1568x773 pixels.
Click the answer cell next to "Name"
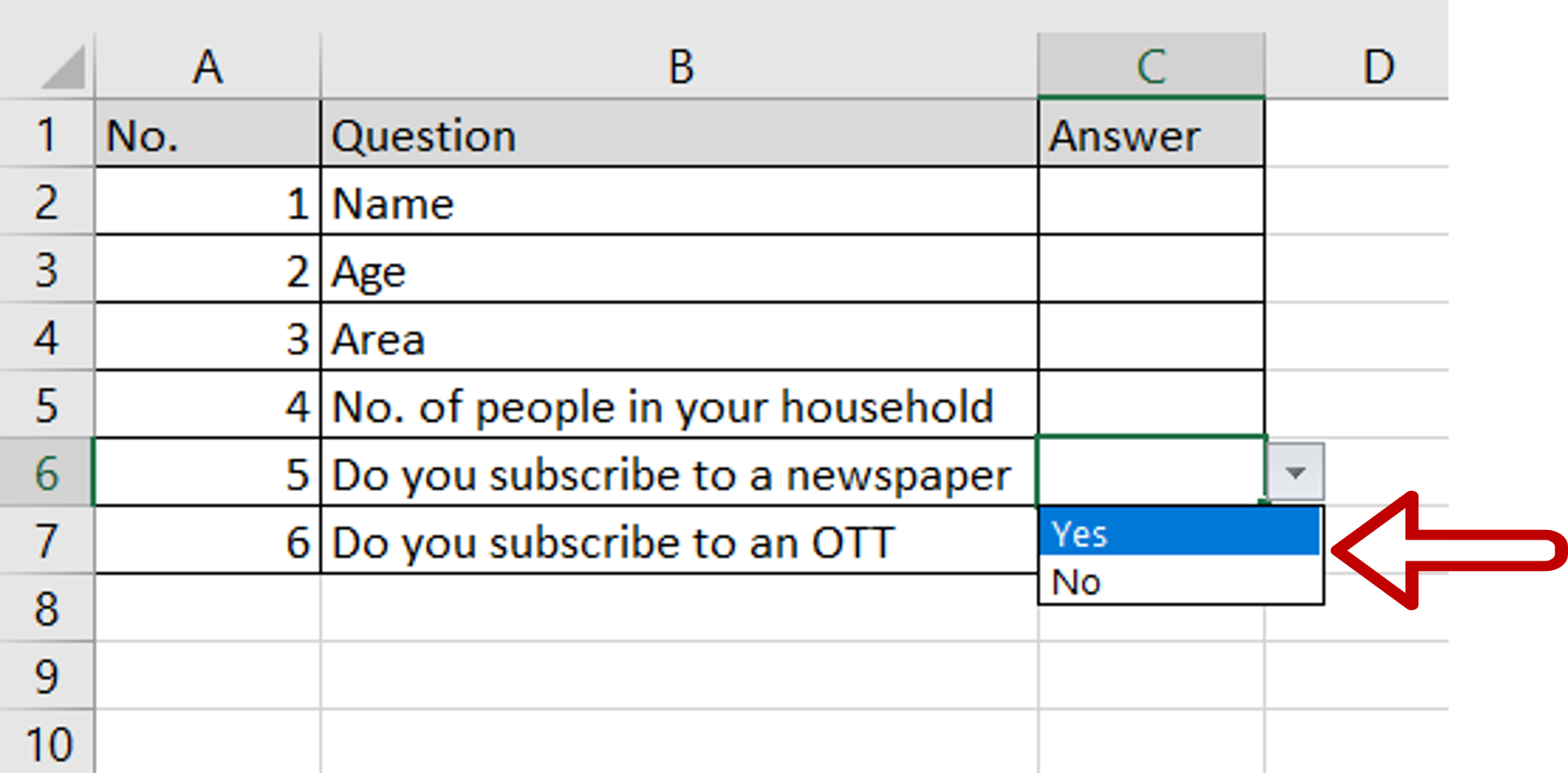tap(1150, 203)
